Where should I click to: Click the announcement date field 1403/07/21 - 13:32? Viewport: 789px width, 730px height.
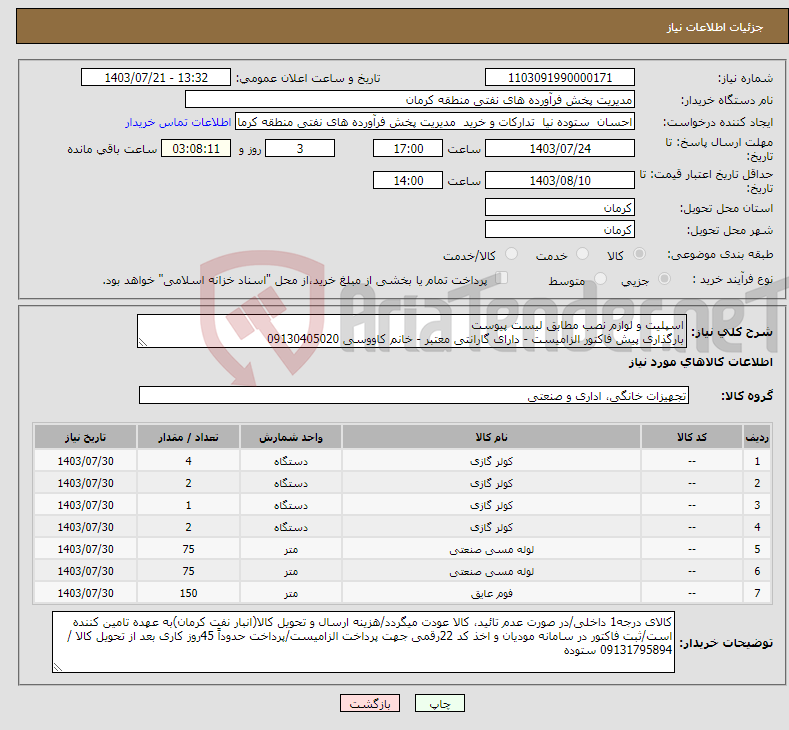click(x=156, y=77)
